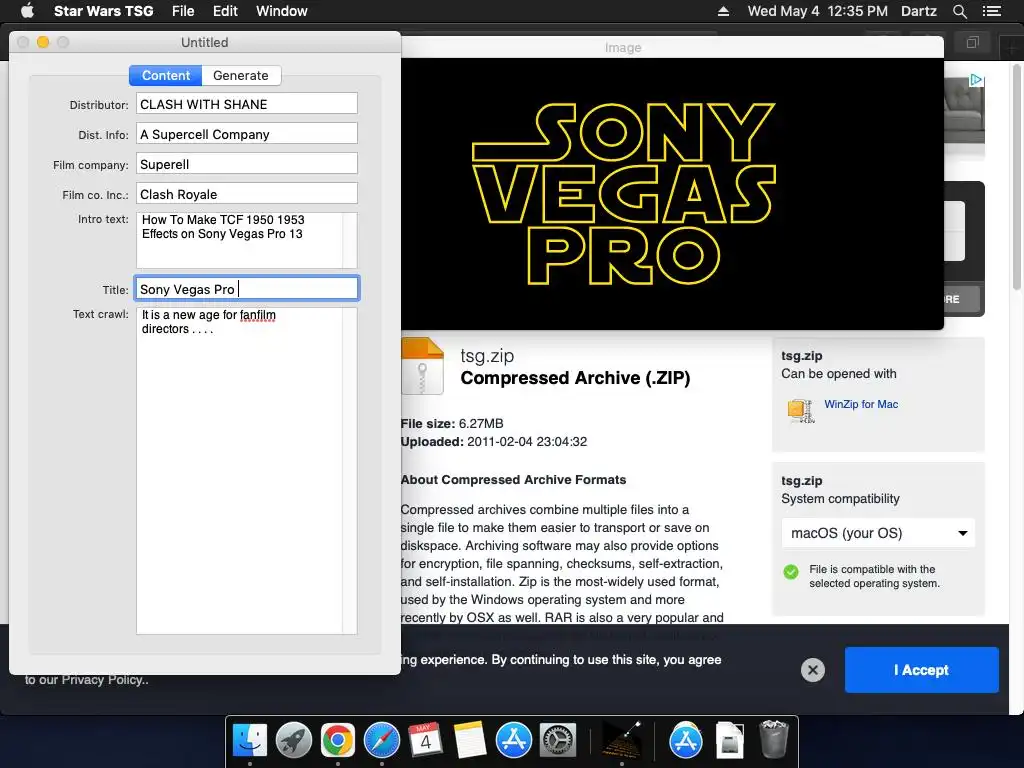1024x768 pixels.
Task: Click the Text crawl scrollbar track
Action: tap(350, 470)
